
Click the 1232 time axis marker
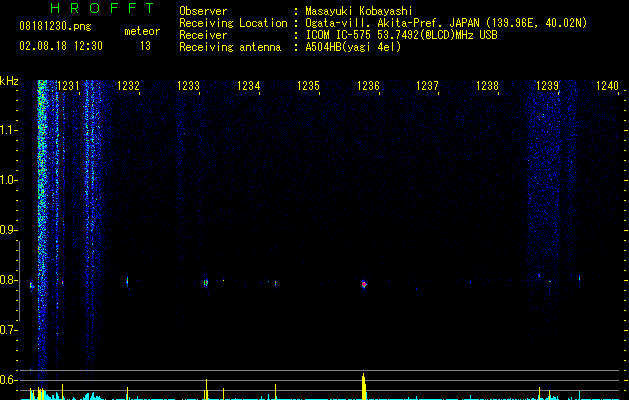coord(128,86)
